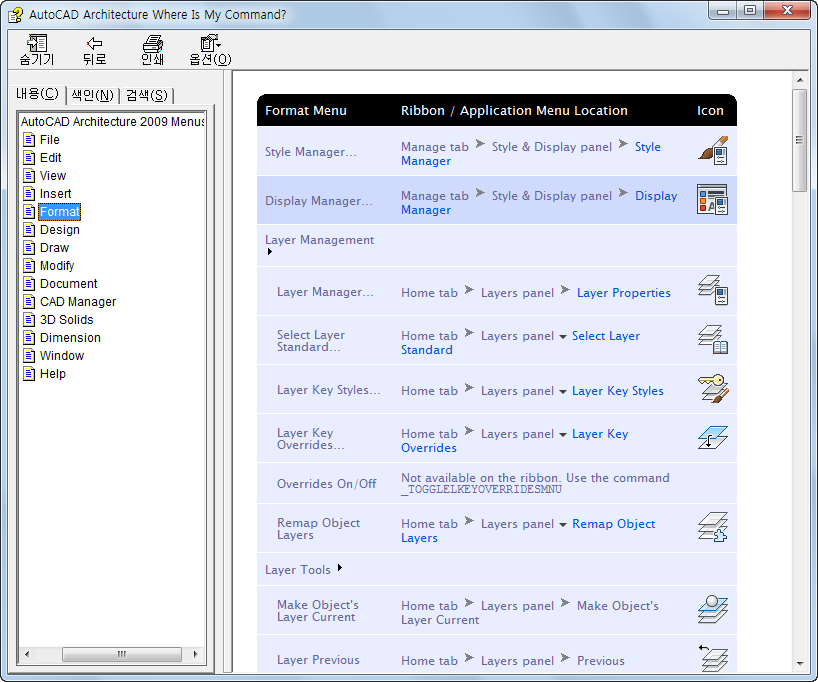Click the Layer Manager row icon

click(713, 290)
